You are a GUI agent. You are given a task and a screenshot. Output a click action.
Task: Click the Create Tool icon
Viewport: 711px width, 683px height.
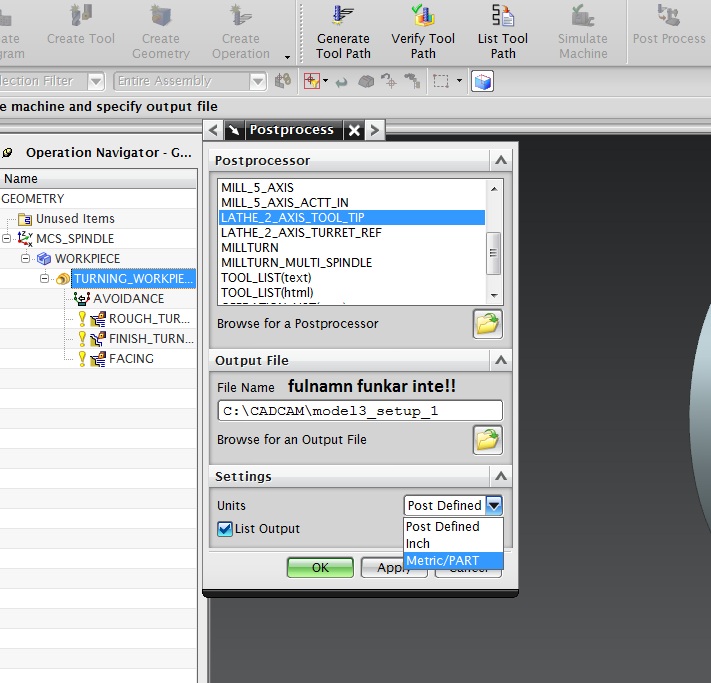pyautogui.click(x=81, y=15)
